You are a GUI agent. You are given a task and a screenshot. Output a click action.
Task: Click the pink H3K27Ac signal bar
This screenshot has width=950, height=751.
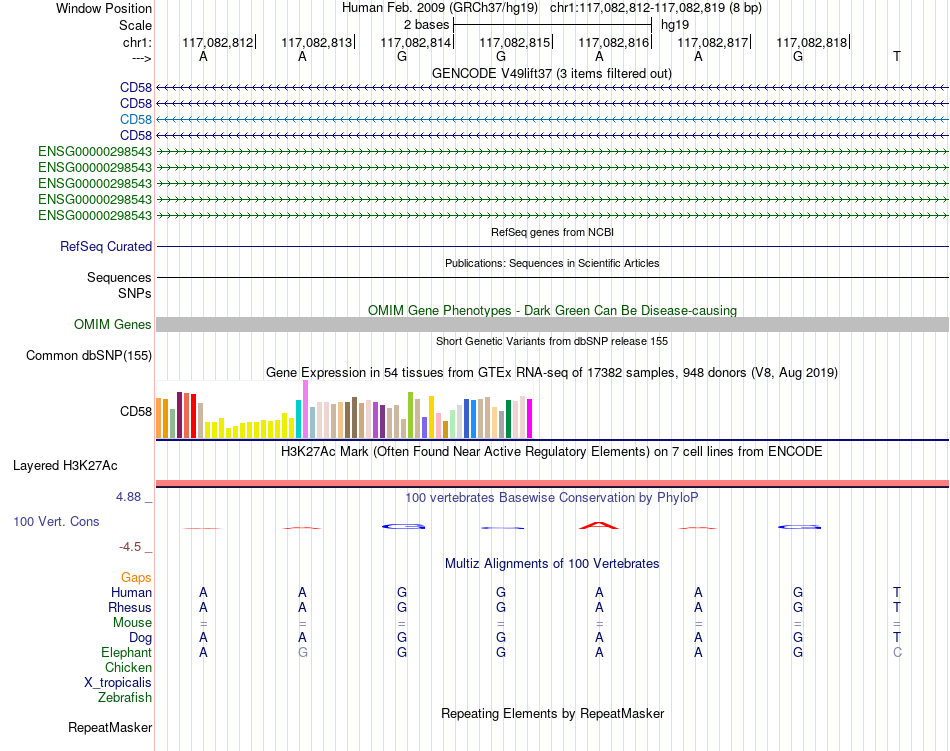[x=552, y=483]
